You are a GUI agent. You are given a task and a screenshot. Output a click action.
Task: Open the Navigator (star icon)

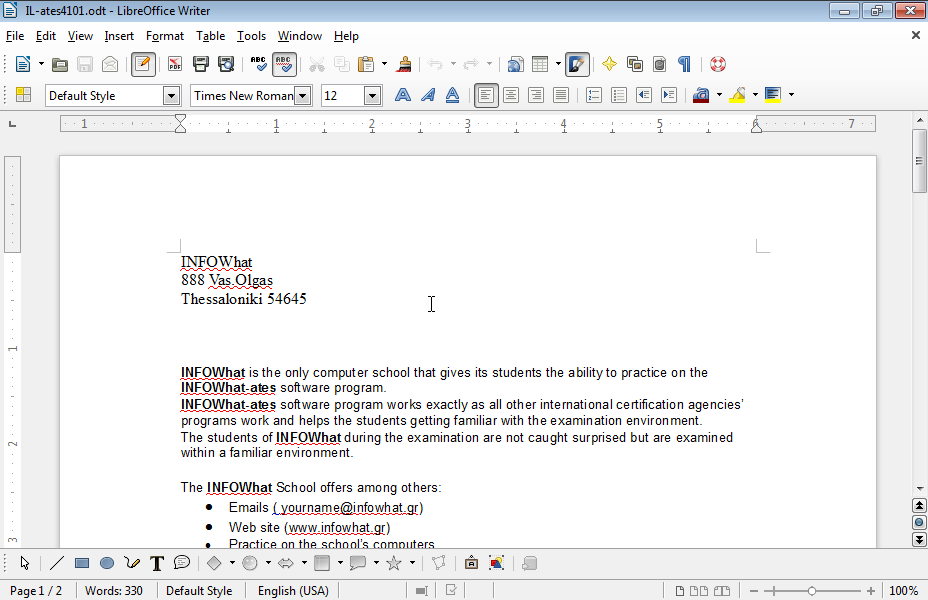click(609, 64)
